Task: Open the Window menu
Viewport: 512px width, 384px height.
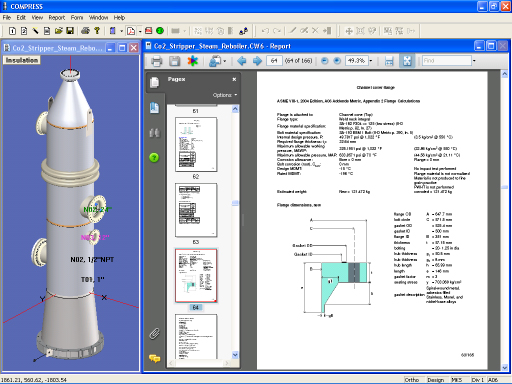Action: [98, 18]
